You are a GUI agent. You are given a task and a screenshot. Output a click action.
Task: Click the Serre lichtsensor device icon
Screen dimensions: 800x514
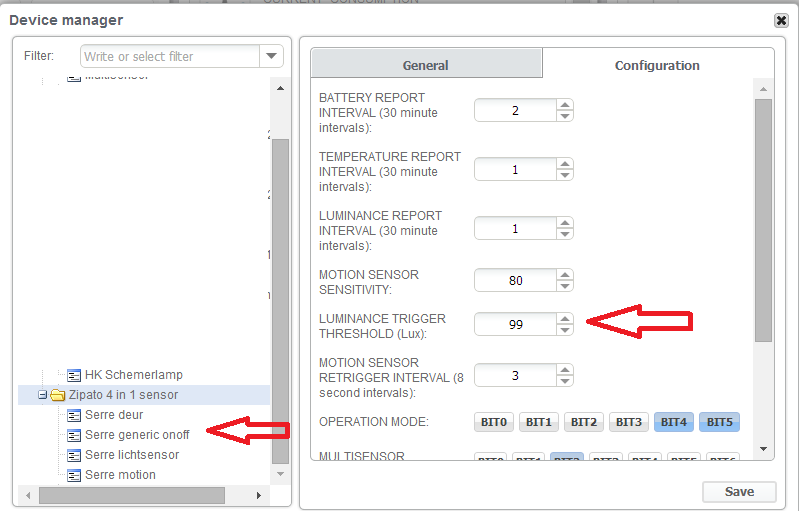75,455
